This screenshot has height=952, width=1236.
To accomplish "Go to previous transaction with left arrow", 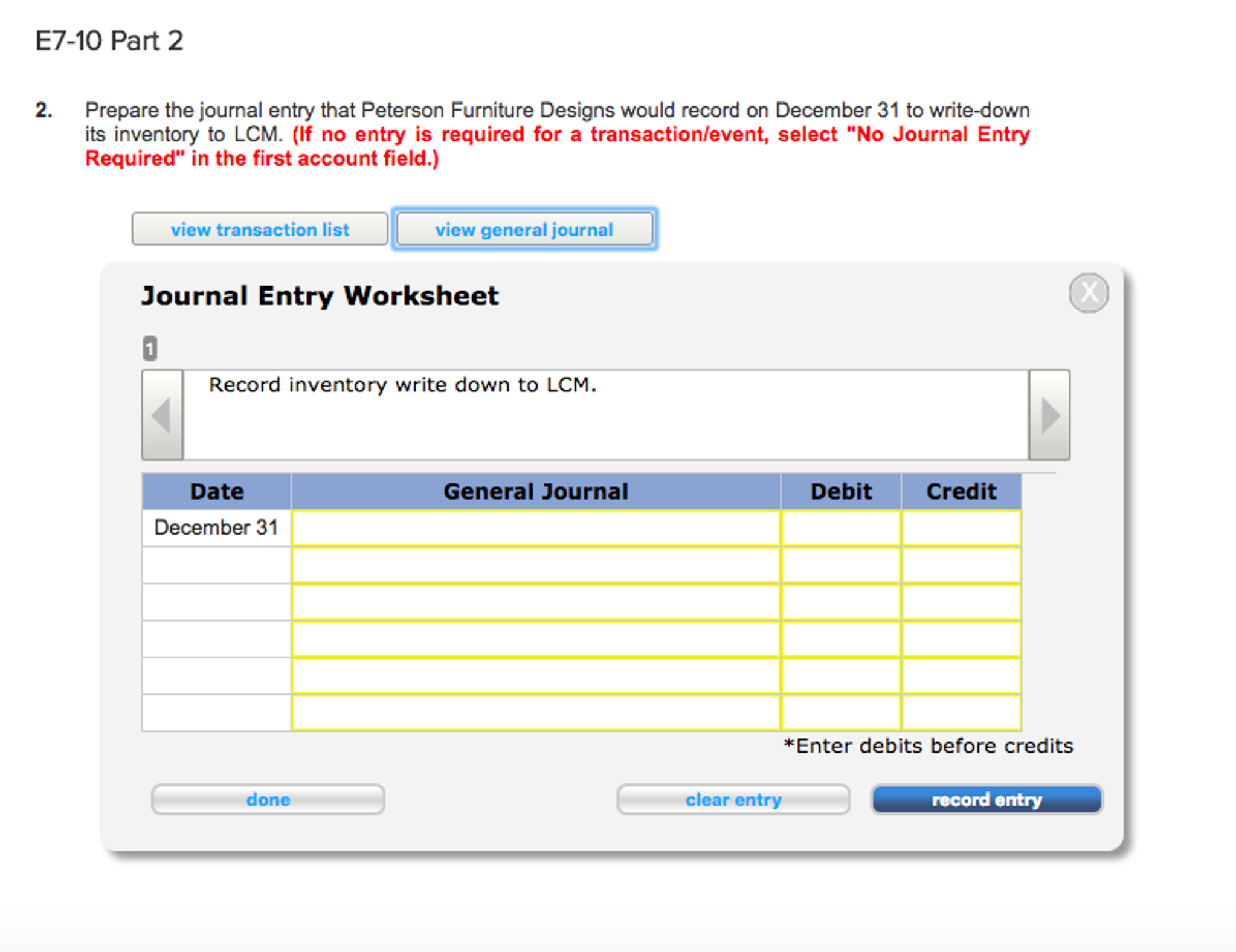I will click(x=162, y=415).
